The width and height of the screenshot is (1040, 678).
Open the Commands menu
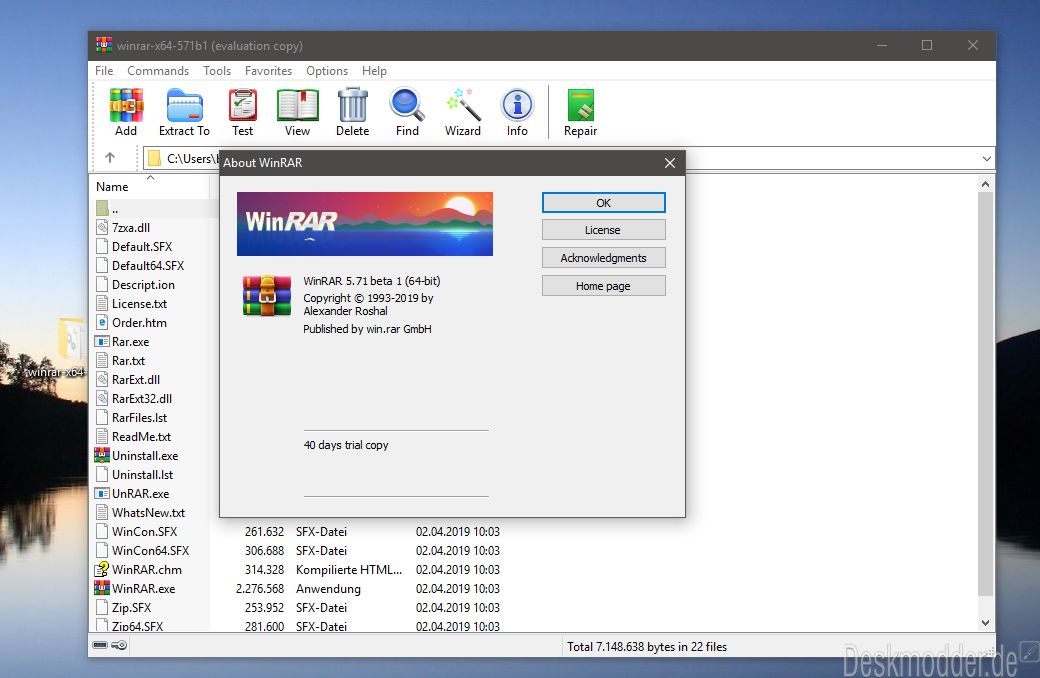(x=158, y=71)
